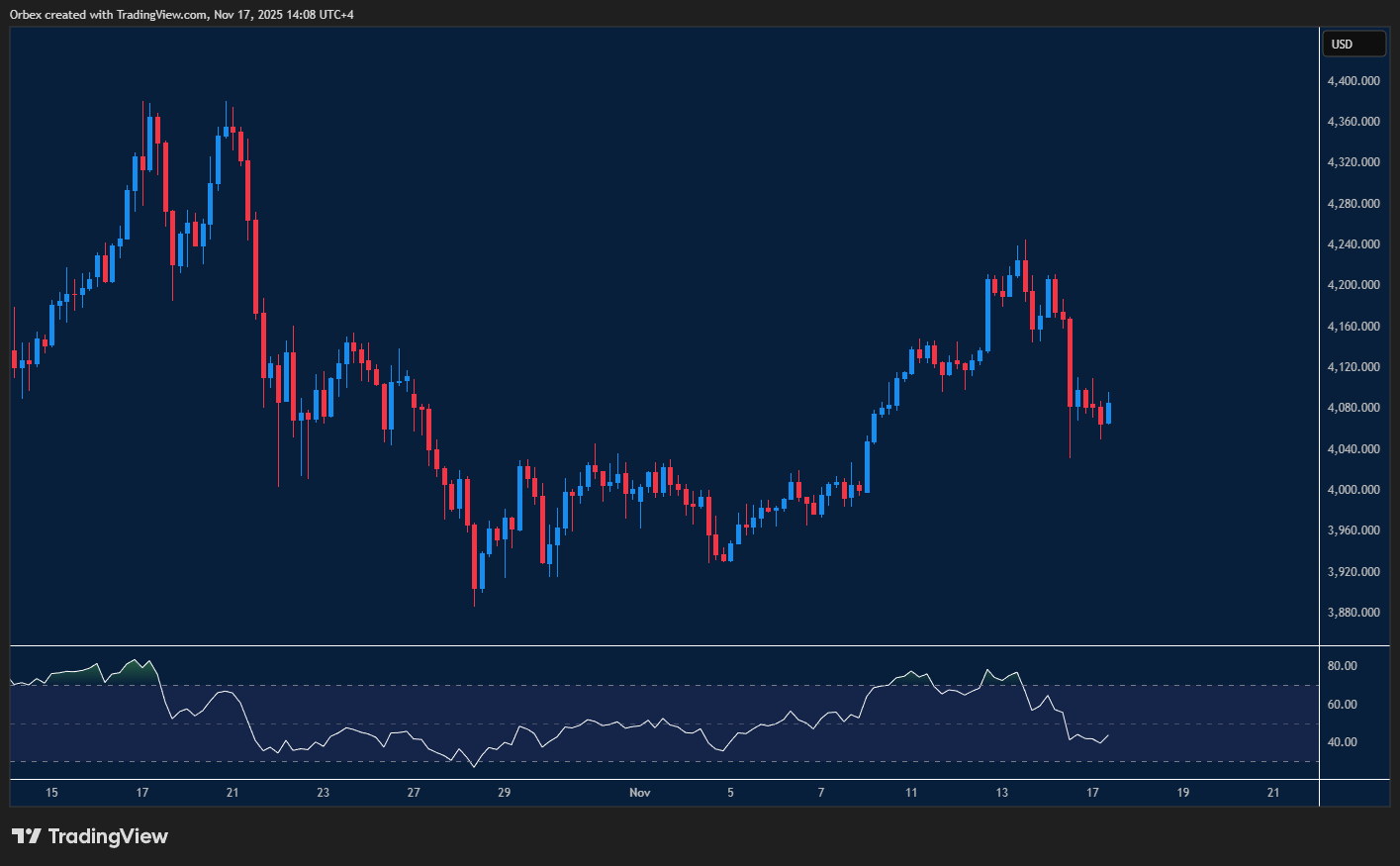1400x866 pixels.
Task: Click the 15 date label on time axis
Action: click(x=51, y=793)
